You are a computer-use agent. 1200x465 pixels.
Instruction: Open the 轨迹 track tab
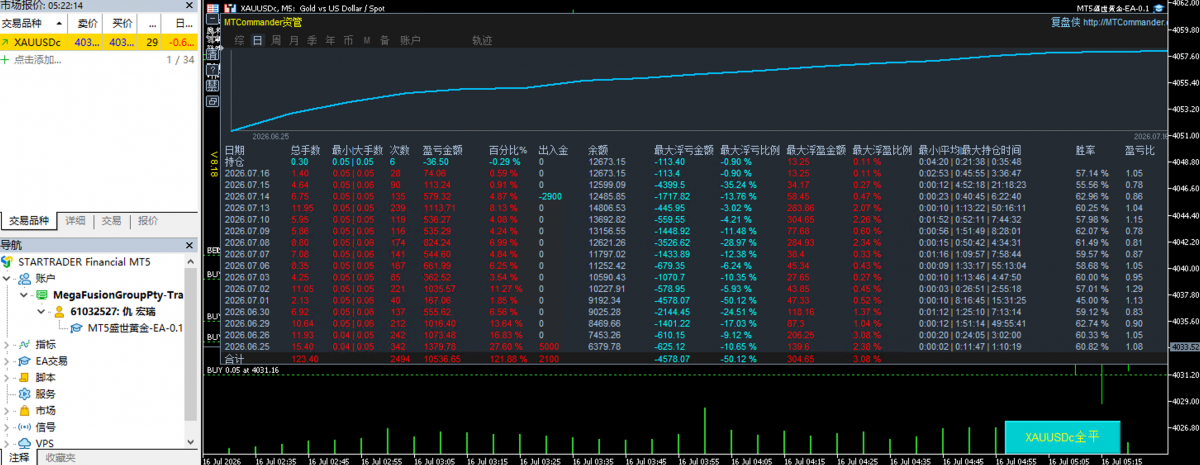pyautogui.click(x=482, y=40)
